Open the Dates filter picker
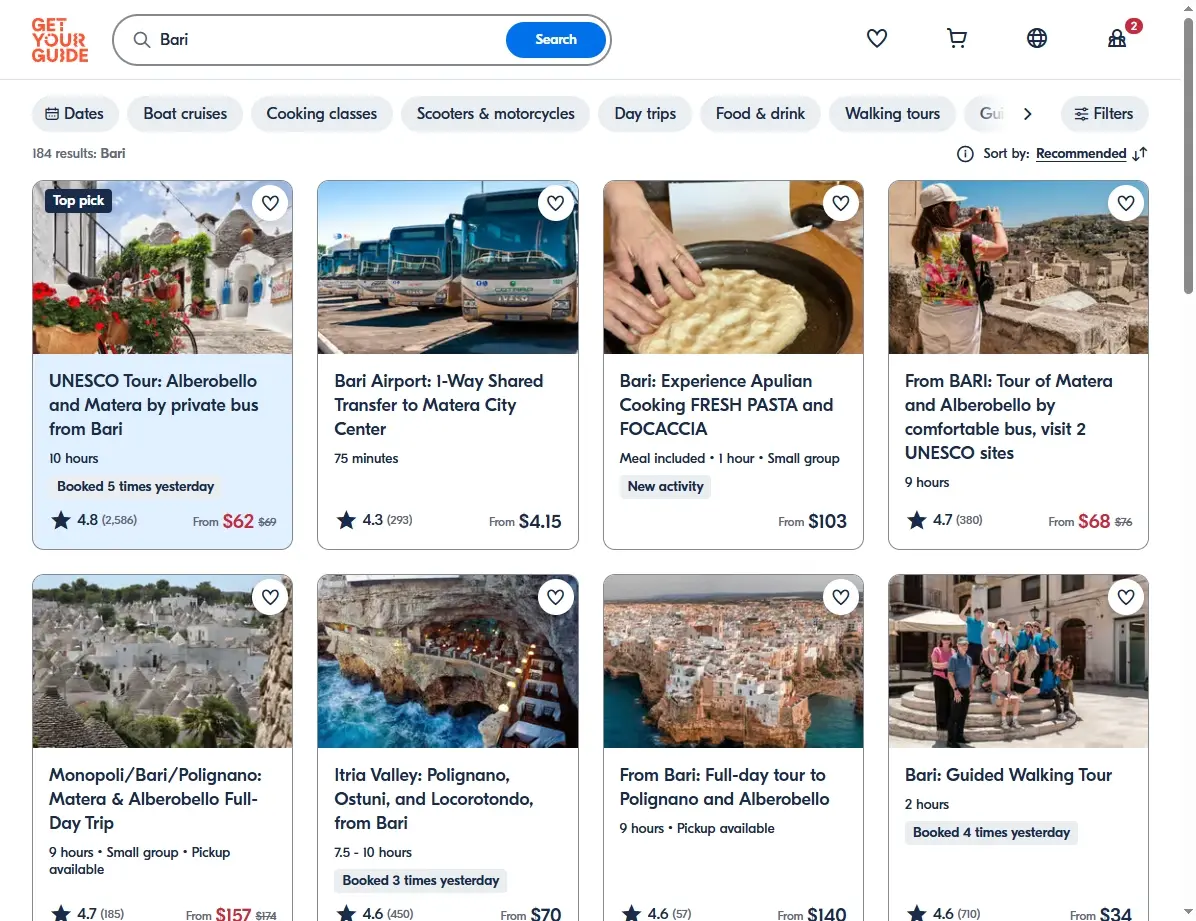1196x921 pixels. [x=75, y=114]
